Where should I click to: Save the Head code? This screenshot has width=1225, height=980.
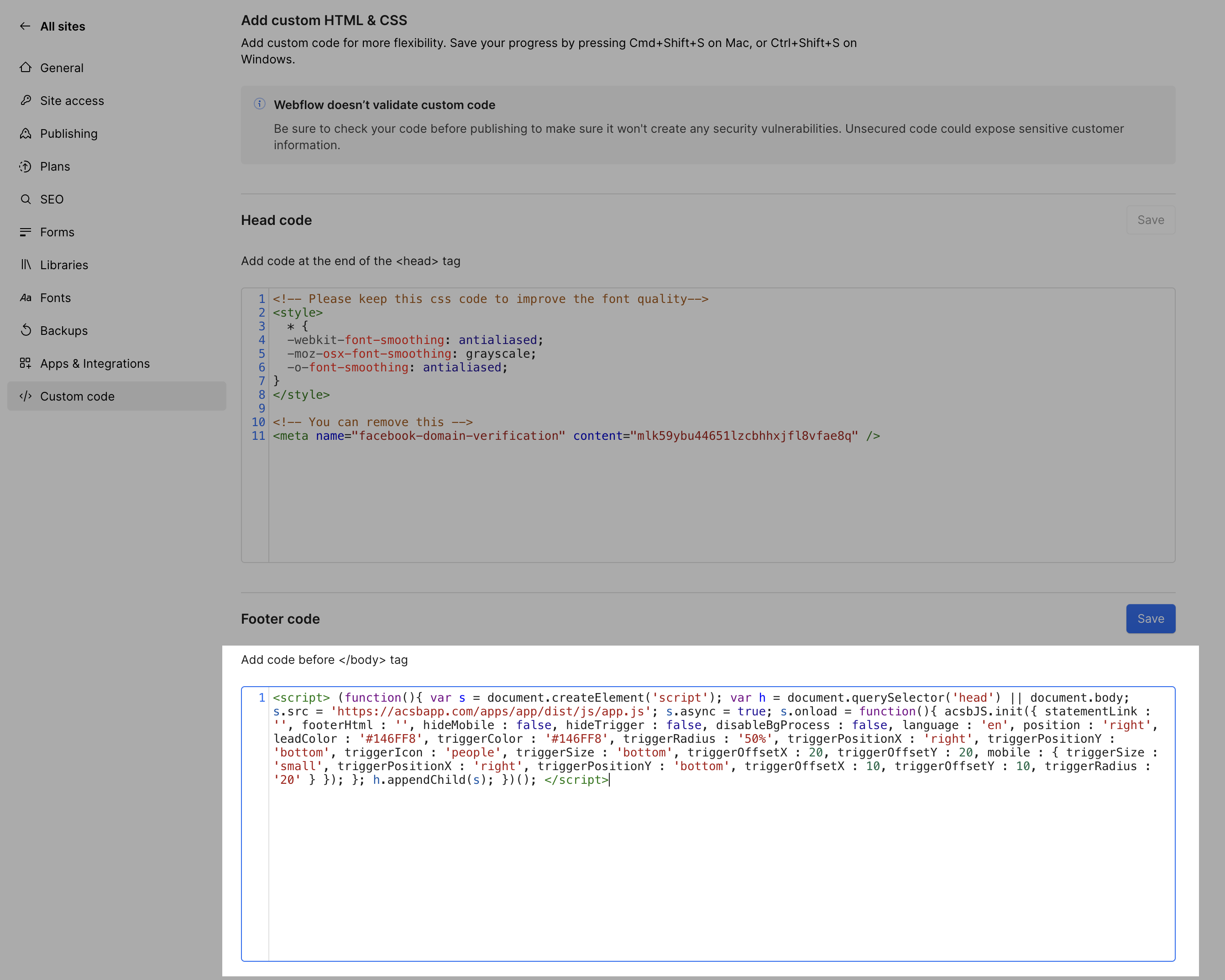pos(1151,220)
